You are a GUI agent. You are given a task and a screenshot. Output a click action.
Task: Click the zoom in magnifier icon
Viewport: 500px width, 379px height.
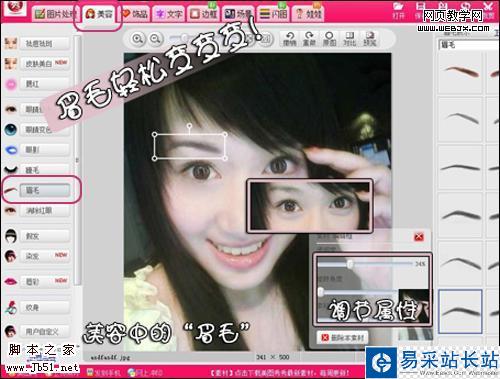click(x=138, y=39)
